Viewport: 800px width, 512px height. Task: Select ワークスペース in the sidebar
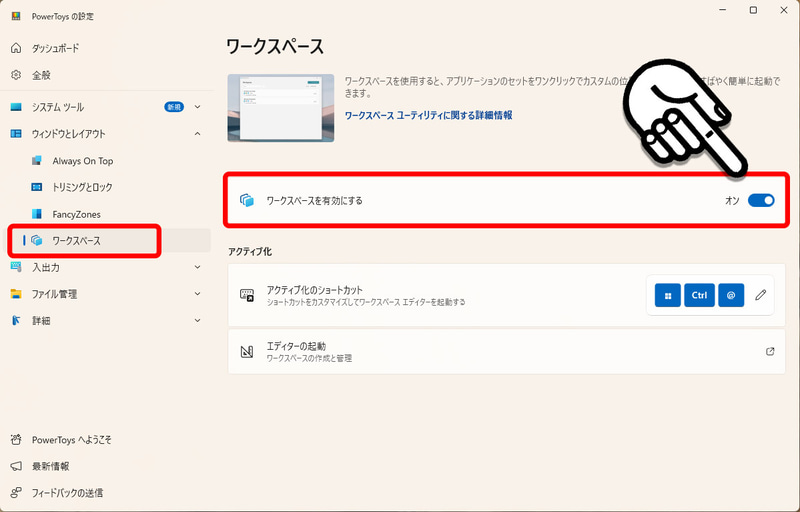[x=77, y=241]
